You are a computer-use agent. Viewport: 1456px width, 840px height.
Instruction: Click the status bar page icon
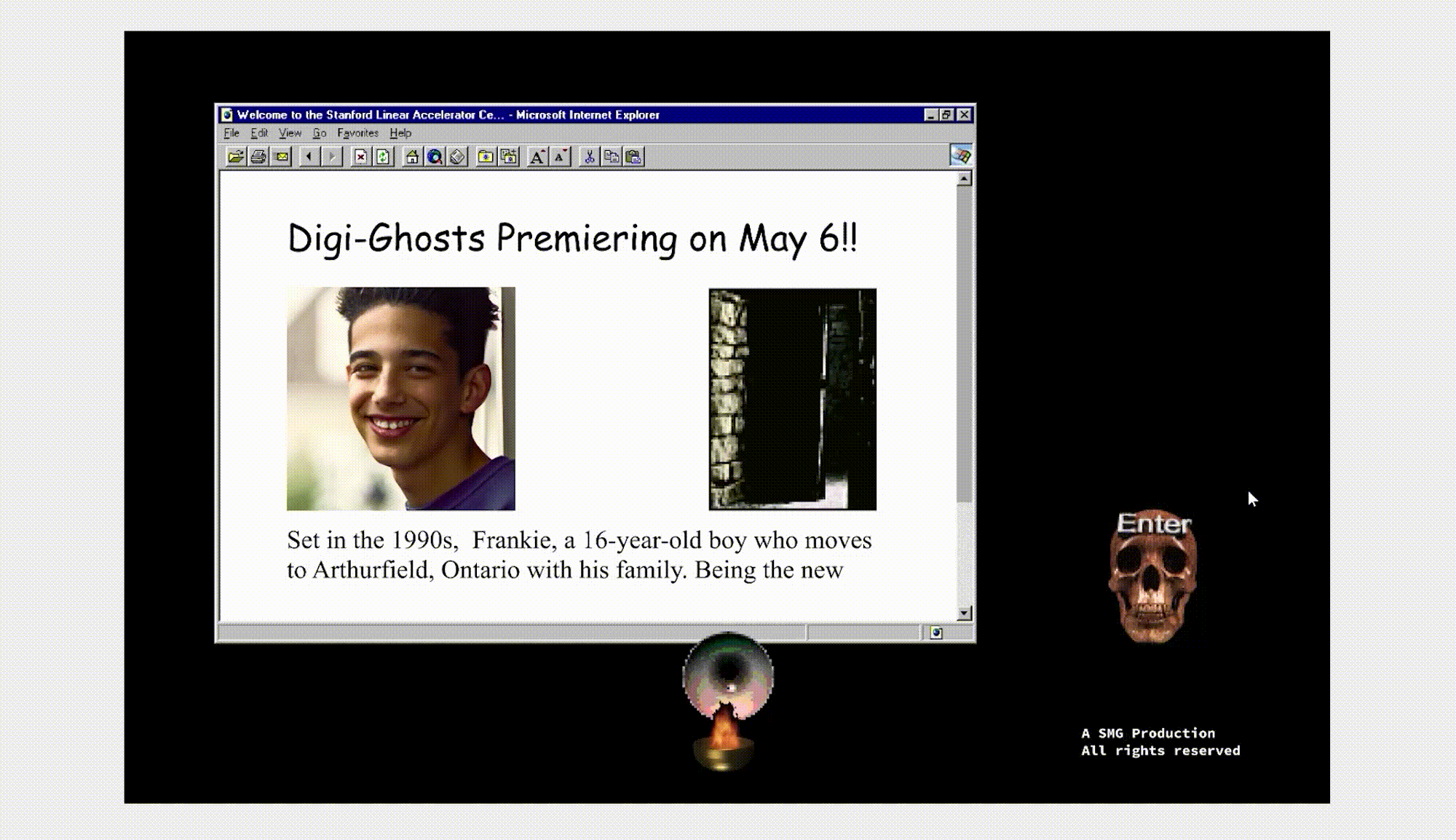tap(936, 633)
